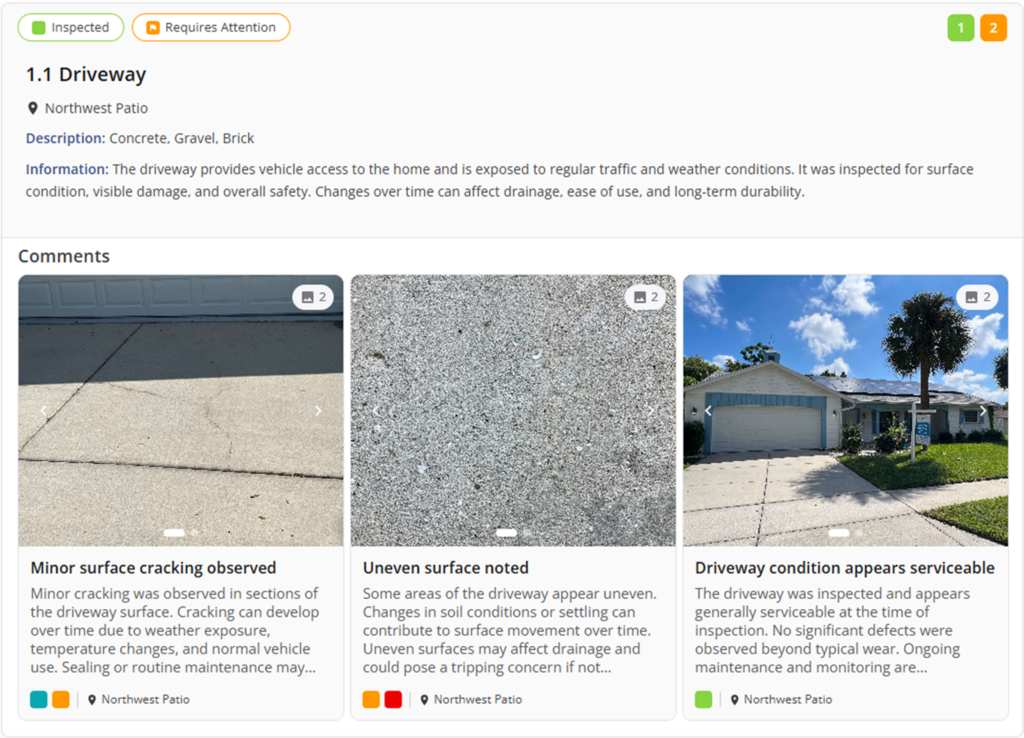The width and height of the screenshot is (1024, 738).
Task: Advance the cracking photo carousel with right arrow
Action: [x=318, y=410]
